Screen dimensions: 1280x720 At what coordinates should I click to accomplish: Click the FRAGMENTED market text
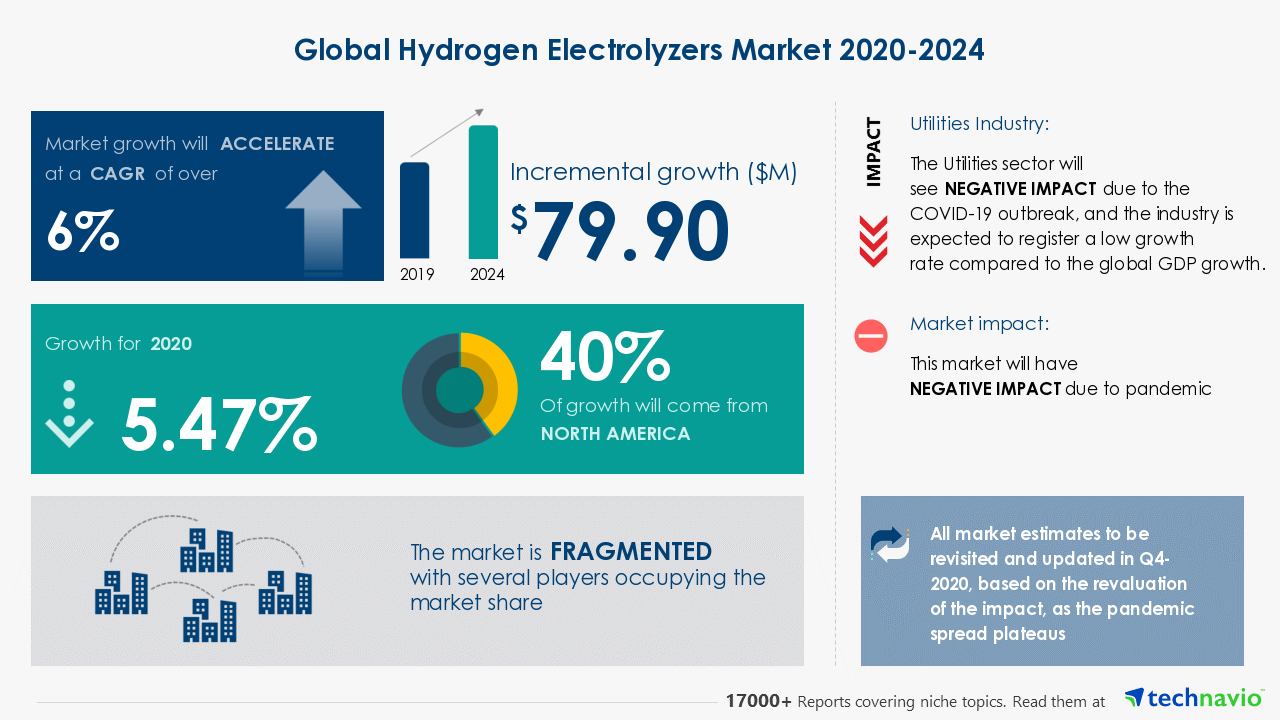[x=630, y=552]
